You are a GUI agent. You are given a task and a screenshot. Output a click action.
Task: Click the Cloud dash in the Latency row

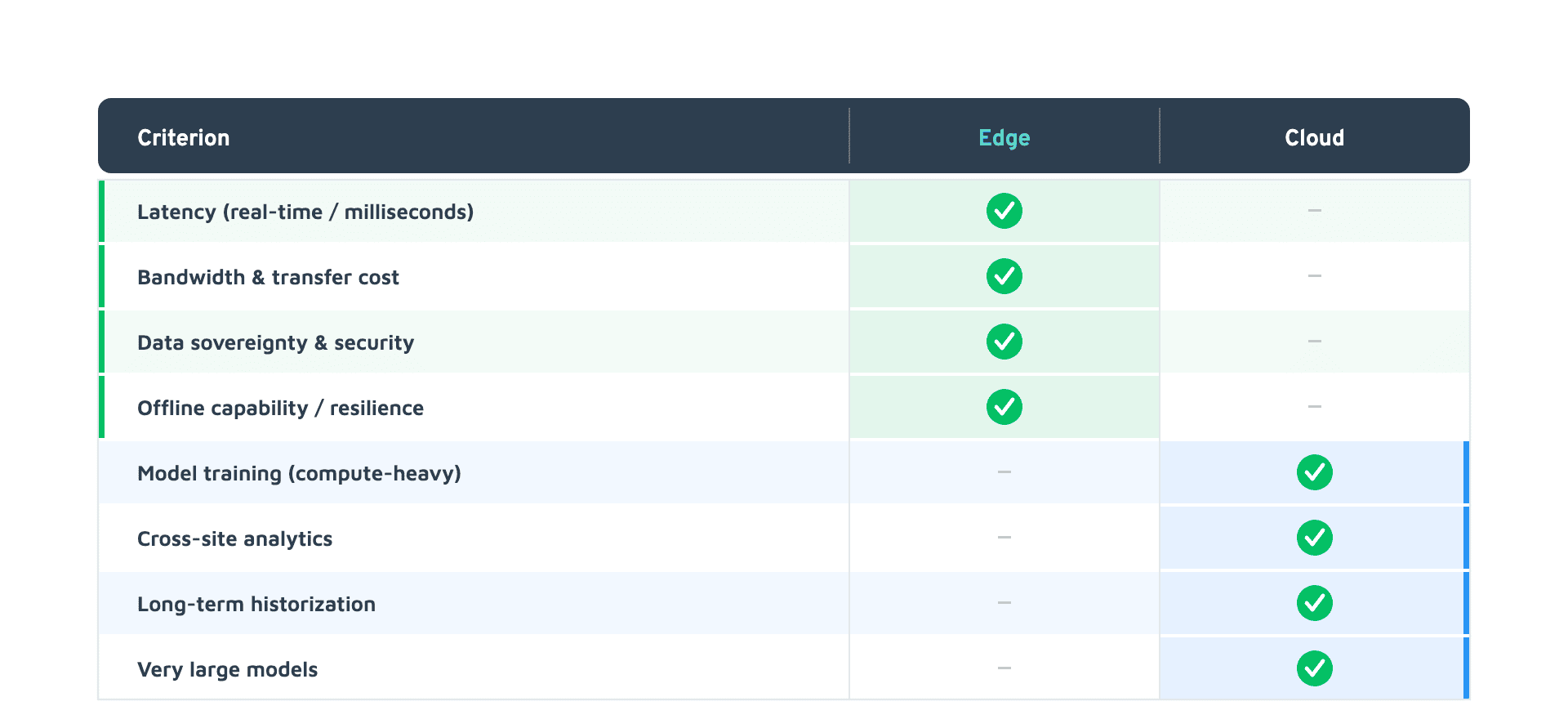pyautogui.click(x=1315, y=211)
